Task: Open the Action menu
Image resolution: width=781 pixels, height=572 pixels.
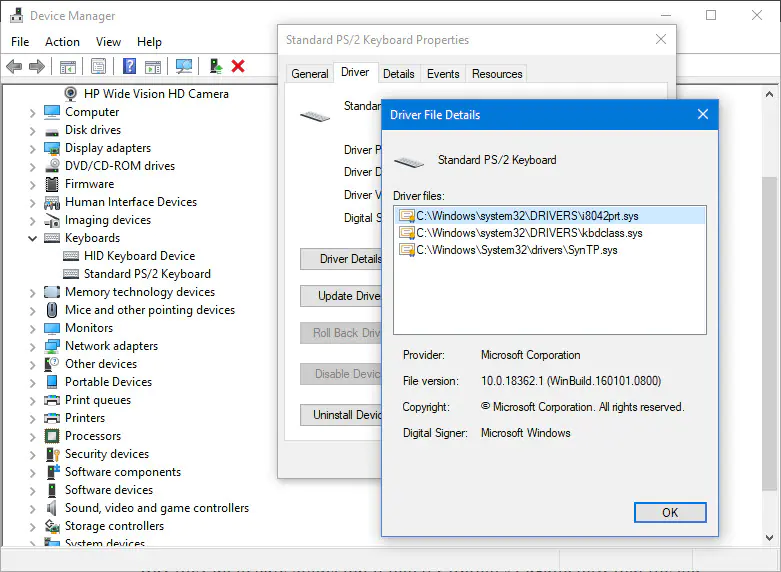Action: (62, 42)
